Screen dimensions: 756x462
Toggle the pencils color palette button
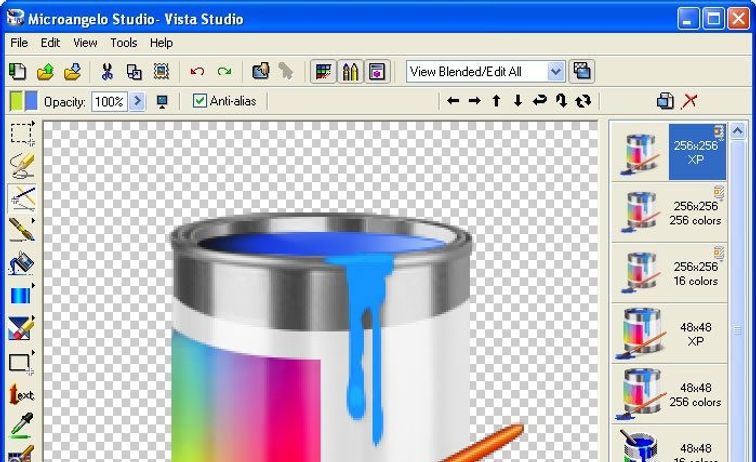[x=349, y=71]
